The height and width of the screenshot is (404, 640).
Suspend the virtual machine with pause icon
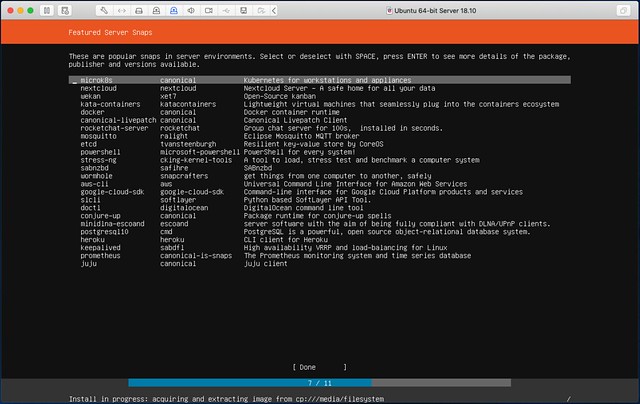point(47,11)
